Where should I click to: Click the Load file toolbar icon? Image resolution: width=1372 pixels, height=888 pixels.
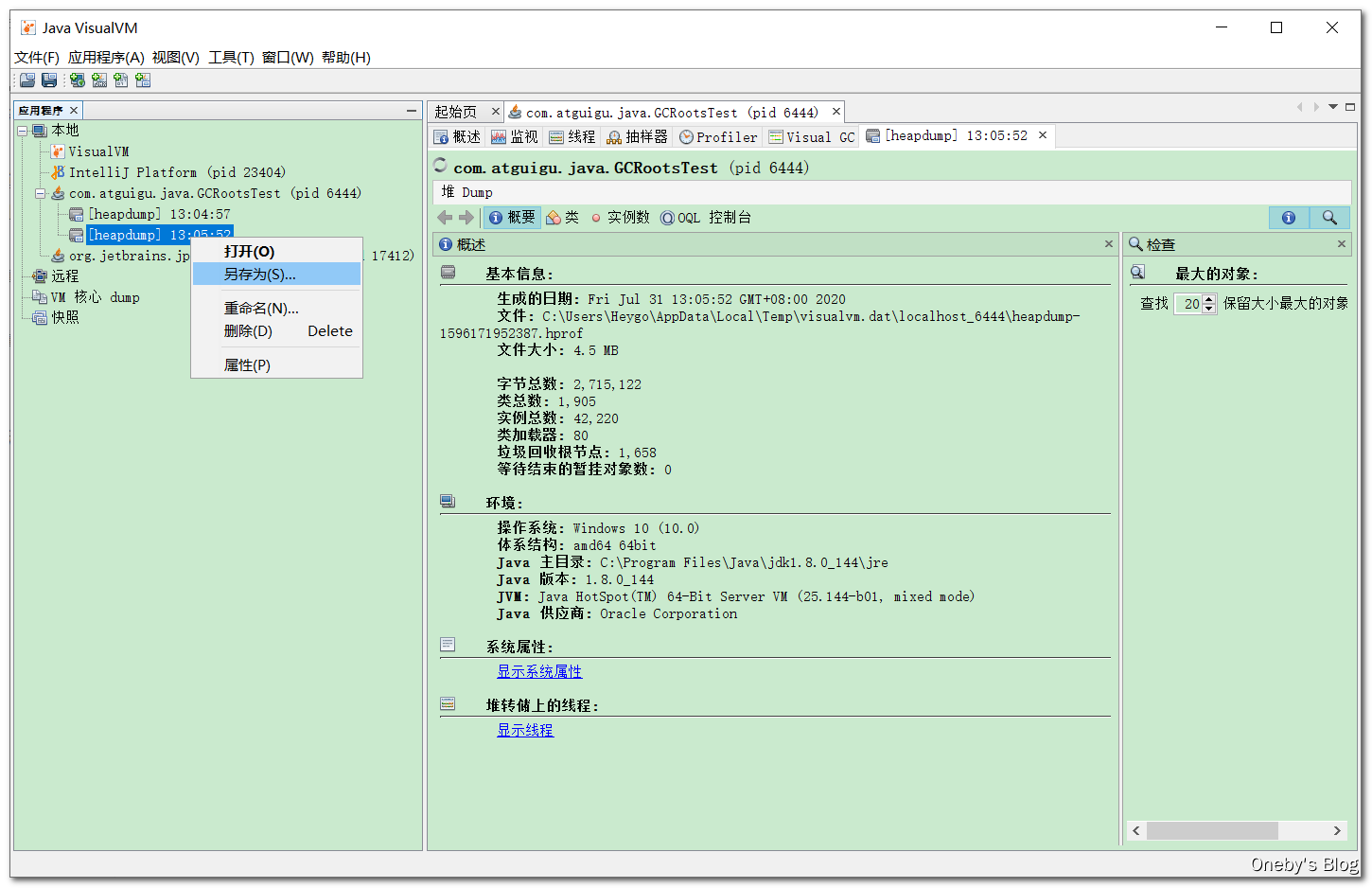coord(27,80)
